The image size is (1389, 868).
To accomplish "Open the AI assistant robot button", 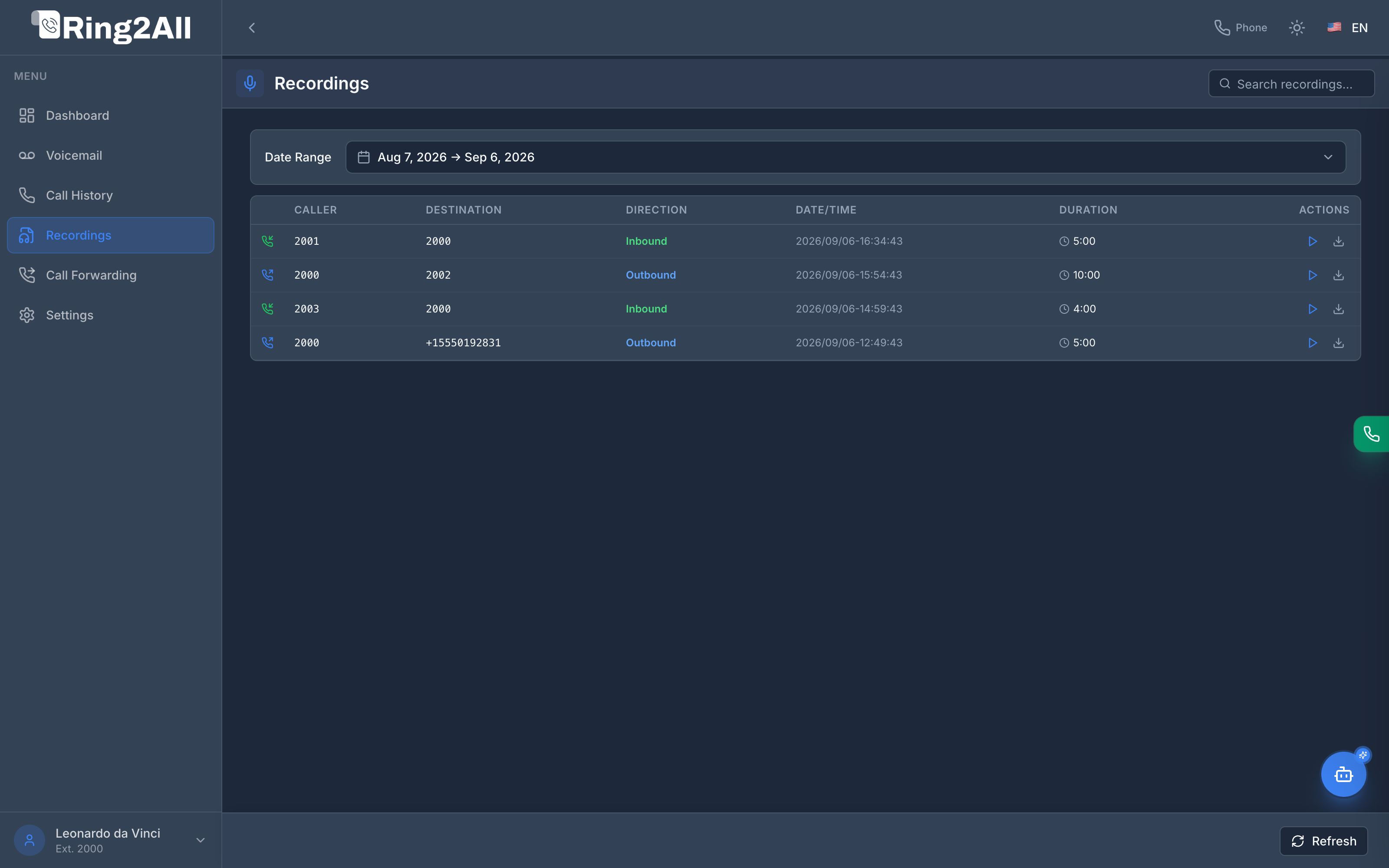I will [x=1343, y=774].
